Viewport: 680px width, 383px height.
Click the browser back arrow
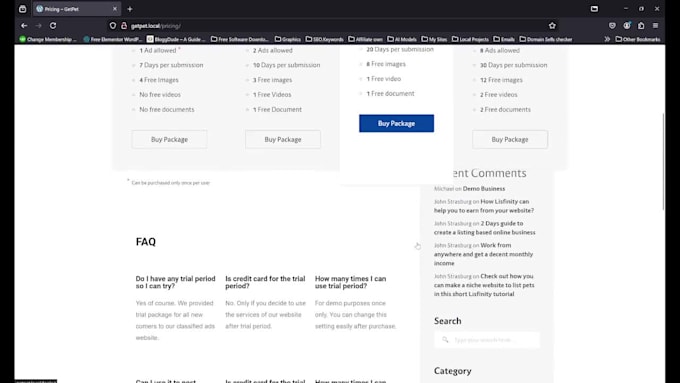pyautogui.click(x=24, y=26)
